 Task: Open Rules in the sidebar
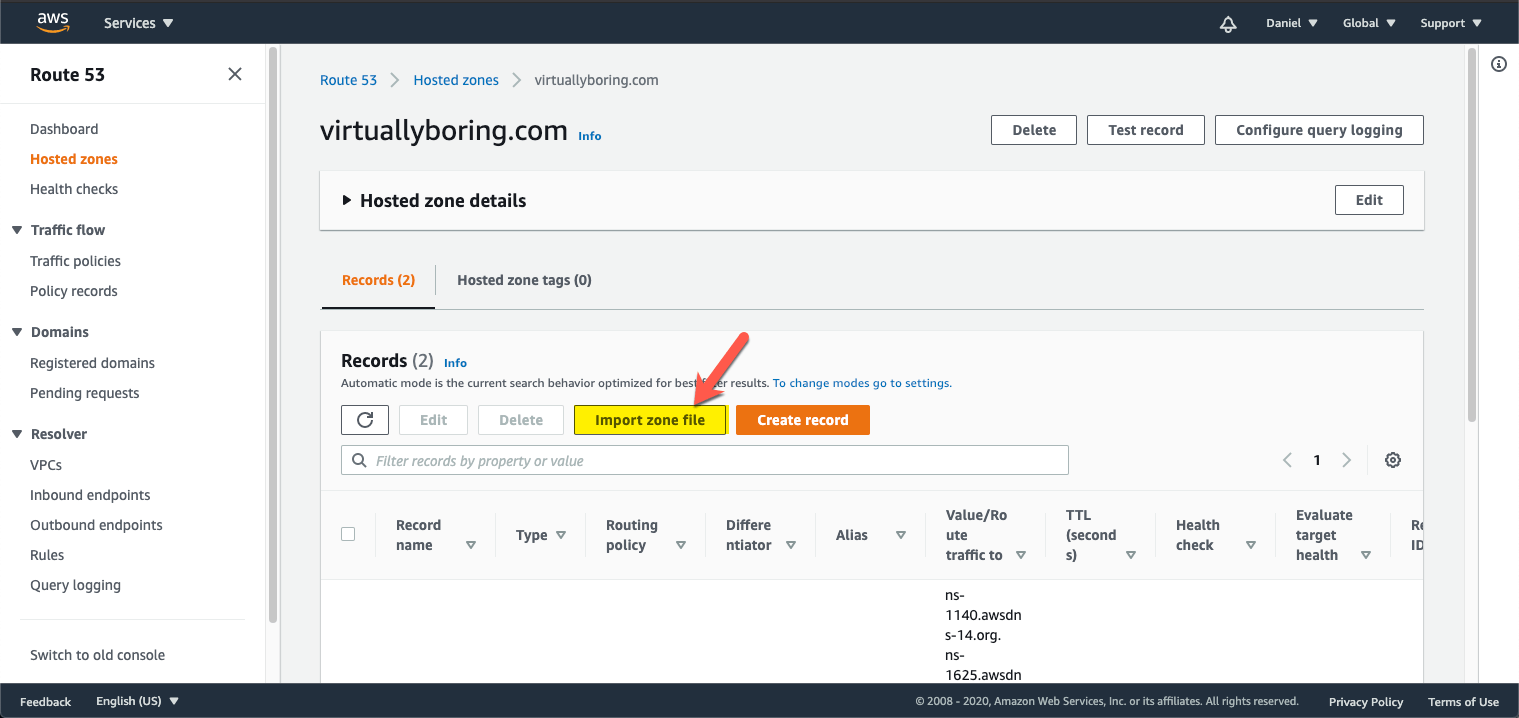[x=47, y=555]
